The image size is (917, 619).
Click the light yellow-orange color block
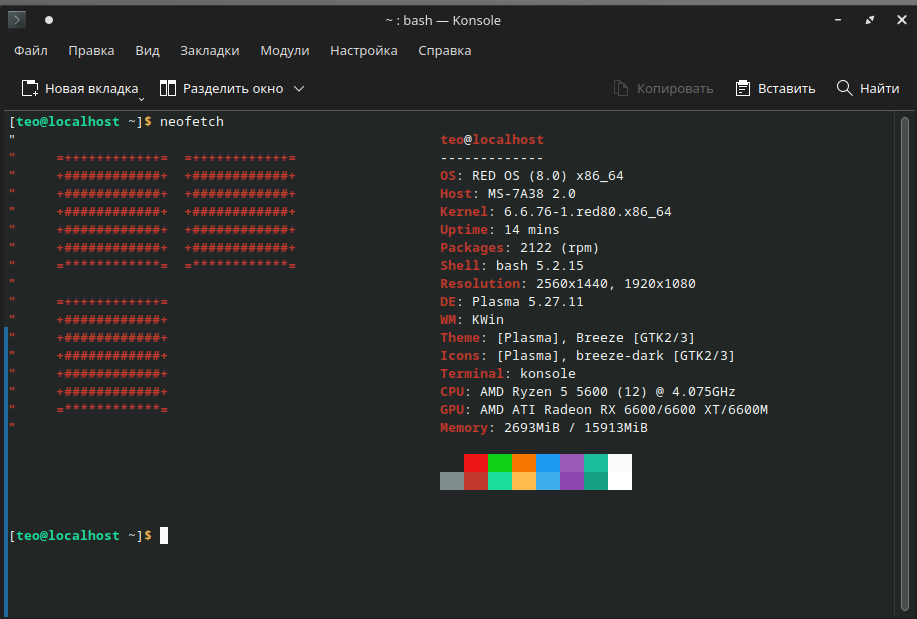(x=524, y=481)
